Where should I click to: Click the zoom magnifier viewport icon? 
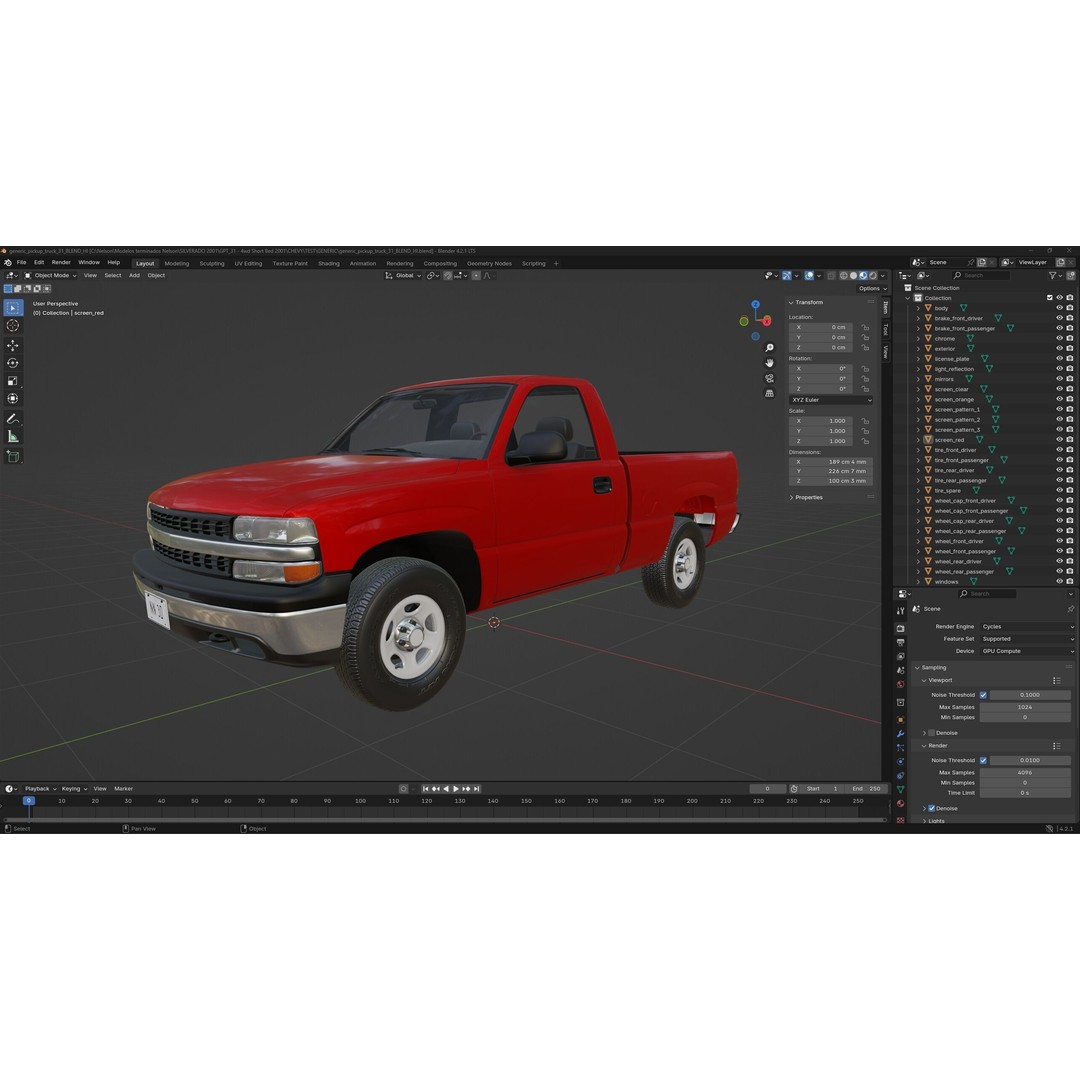click(769, 348)
